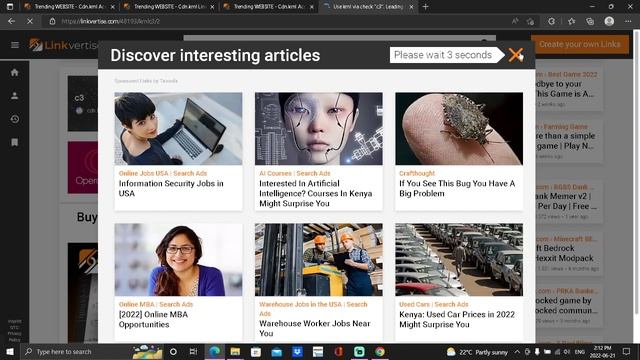
Task: Open Cortana circle icon on taskbar
Action: click(x=173, y=351)
